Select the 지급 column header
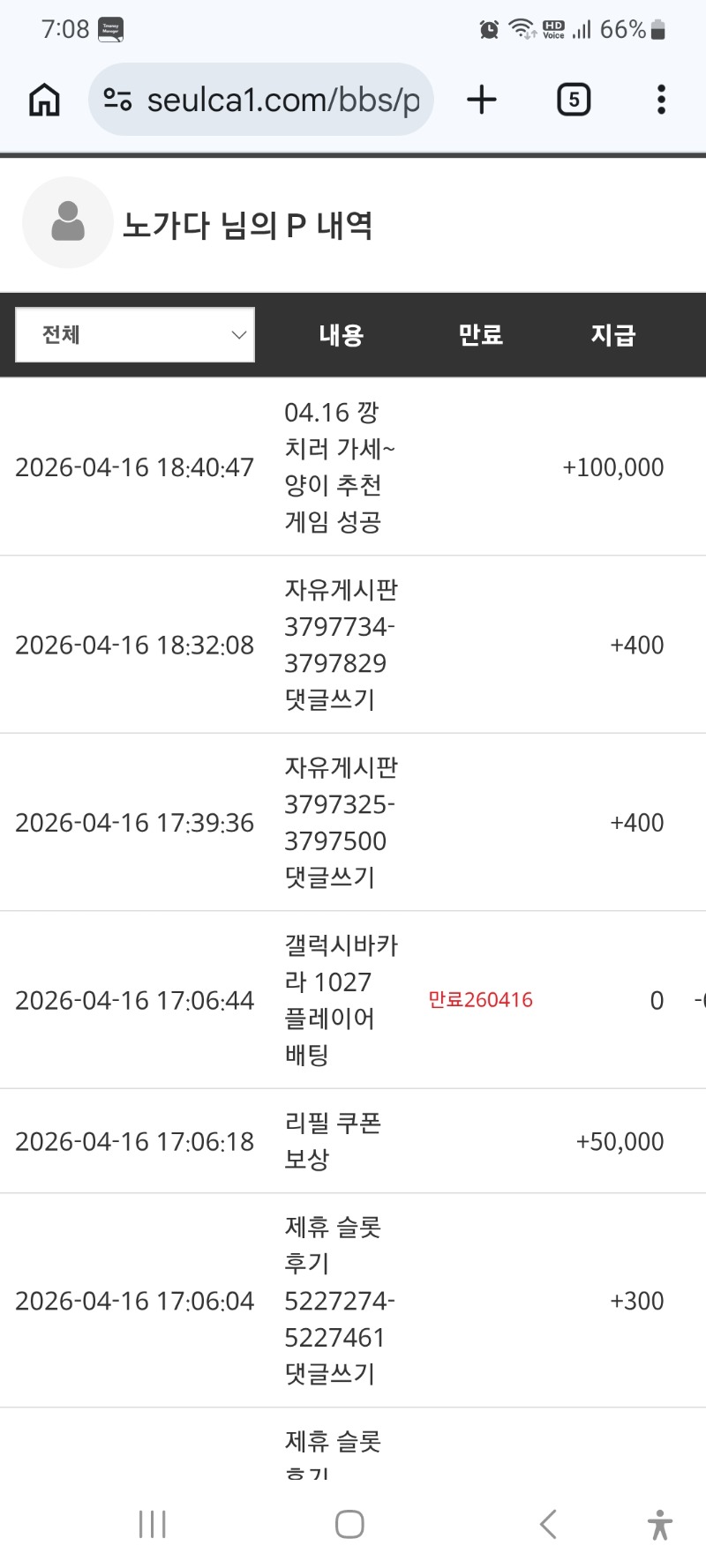The width and height of the screenshot is (706, 1568). (612, 335)
